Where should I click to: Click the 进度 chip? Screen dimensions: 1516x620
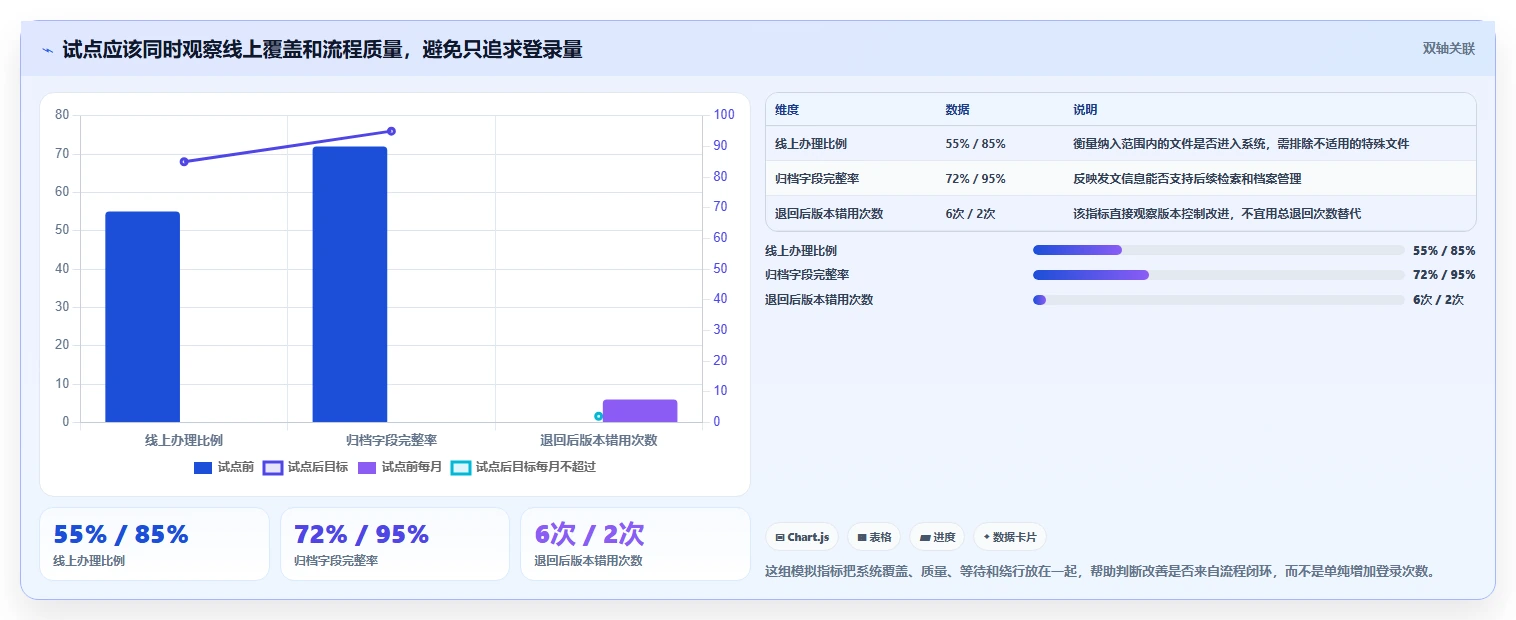[937, 537]
